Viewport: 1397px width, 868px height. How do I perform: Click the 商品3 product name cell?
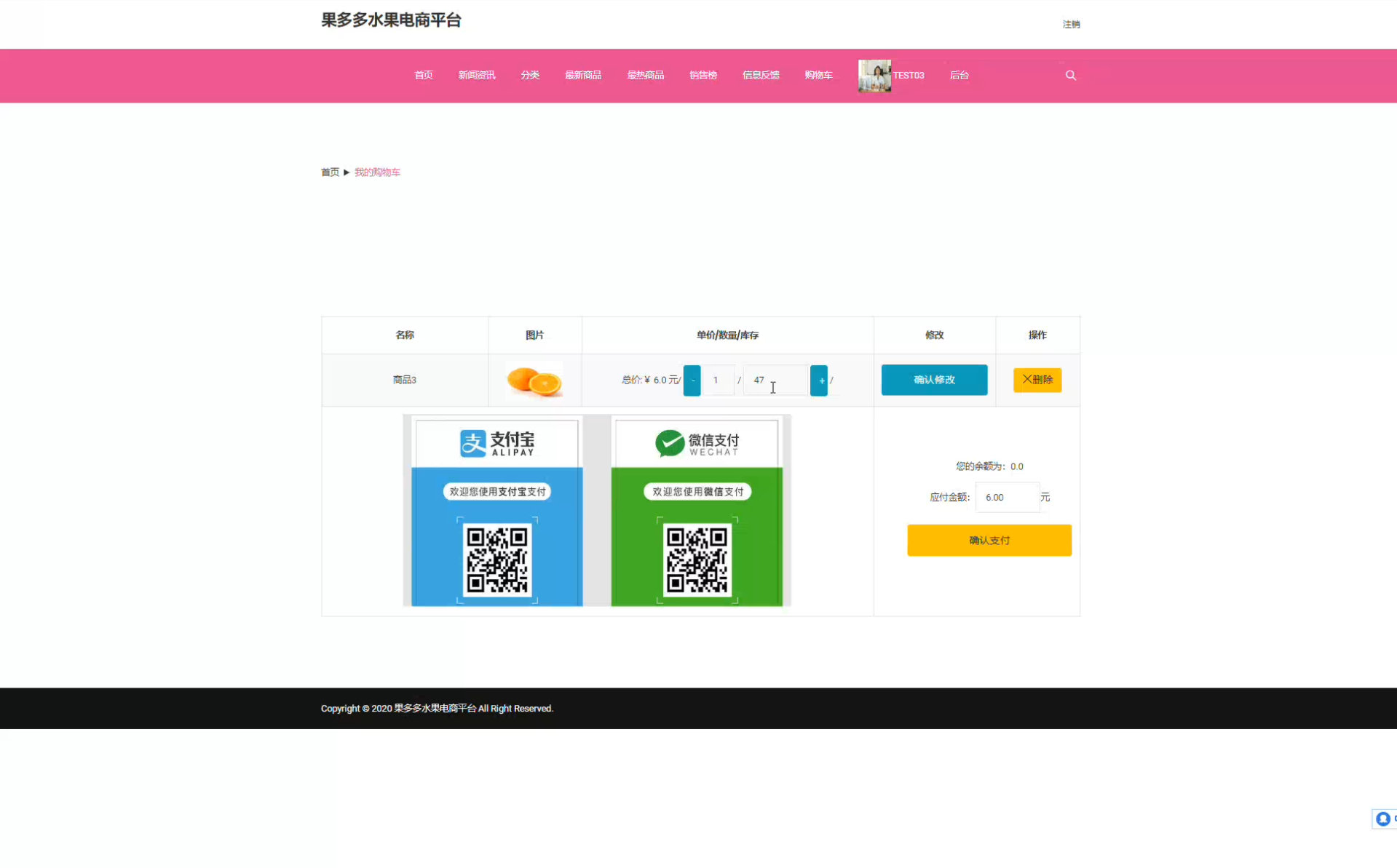point(405,380)
